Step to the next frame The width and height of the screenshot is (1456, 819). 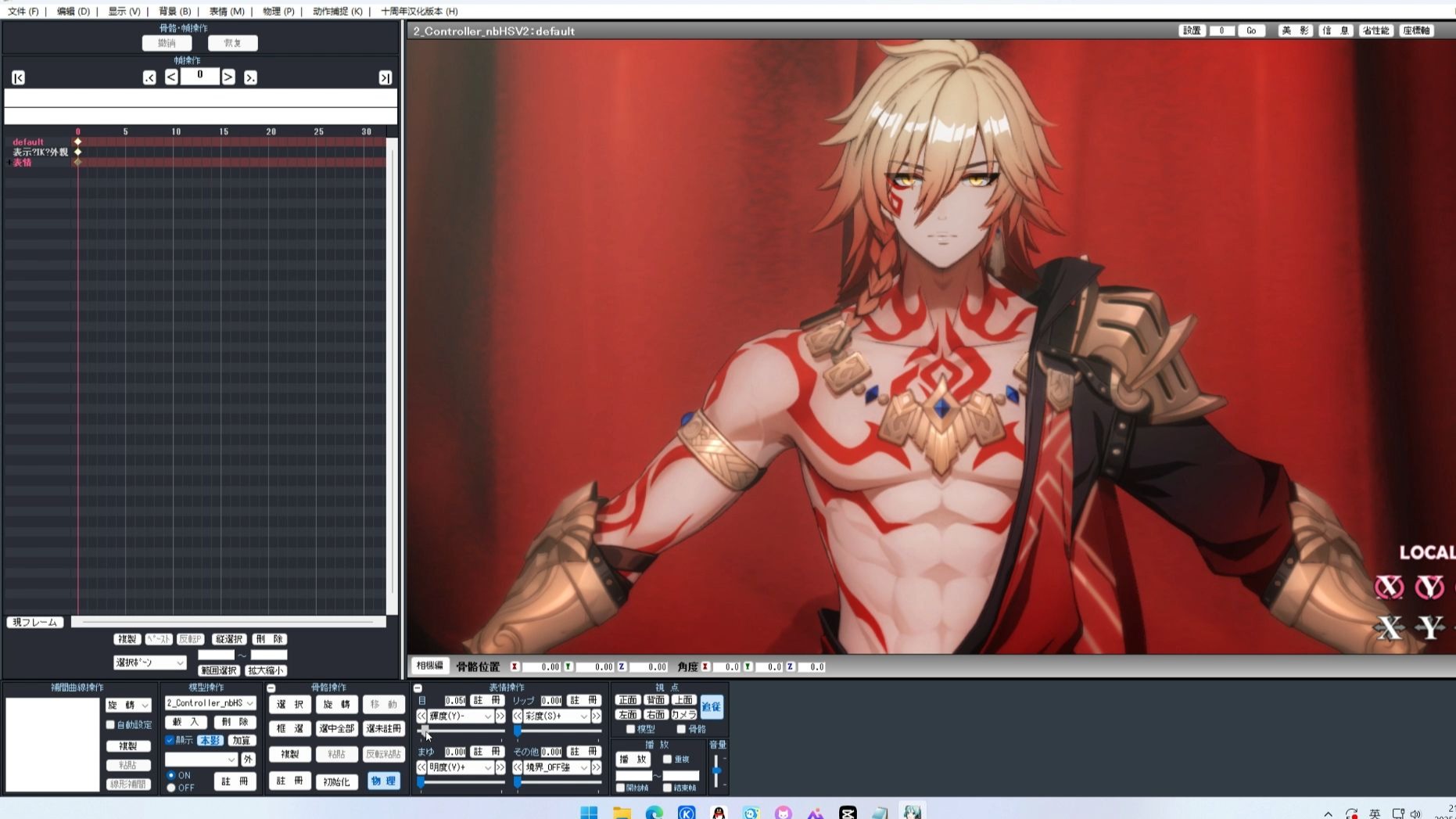[228, 77]
